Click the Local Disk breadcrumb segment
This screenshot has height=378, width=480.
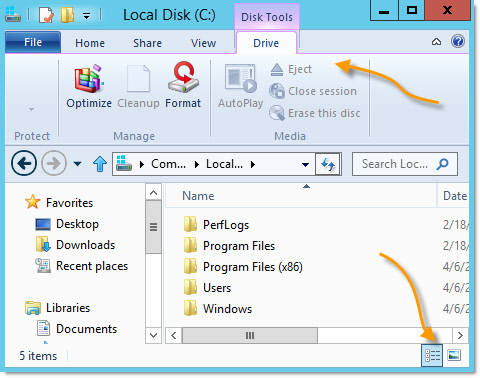pyautogui.click(x=224, y=164)
